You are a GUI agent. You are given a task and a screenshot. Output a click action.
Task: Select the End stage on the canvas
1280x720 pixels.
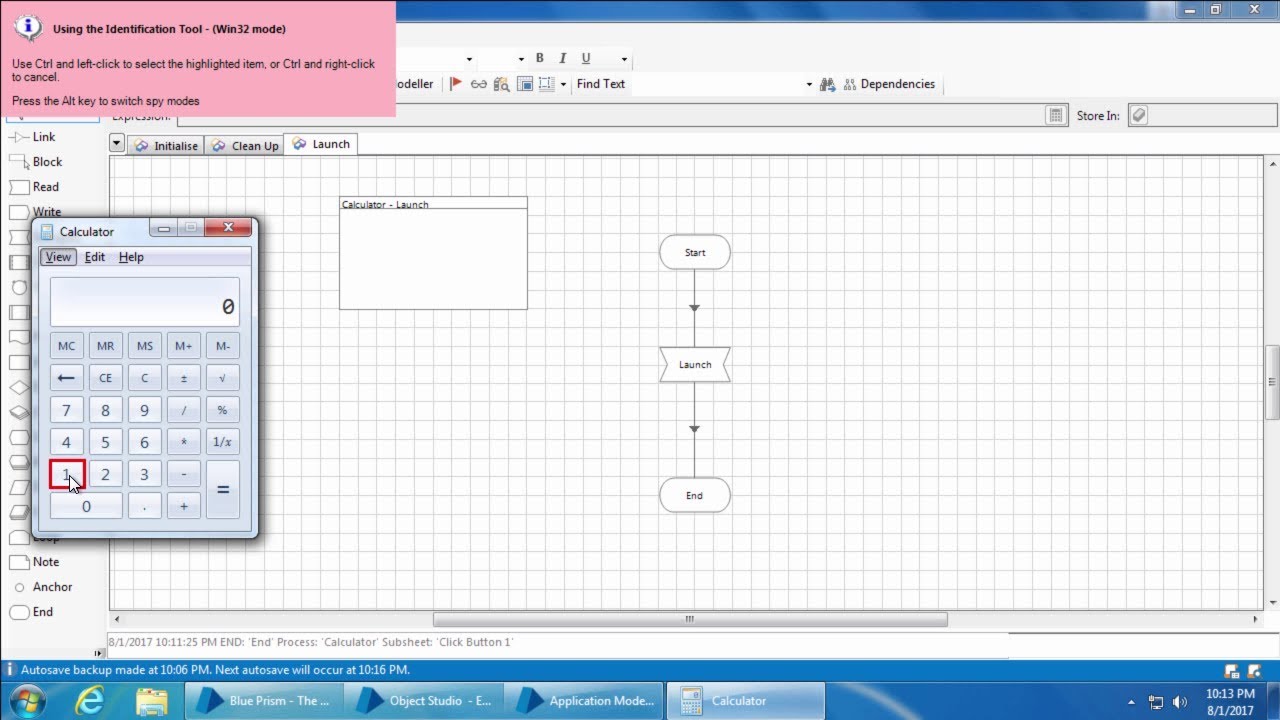point(695,495)
